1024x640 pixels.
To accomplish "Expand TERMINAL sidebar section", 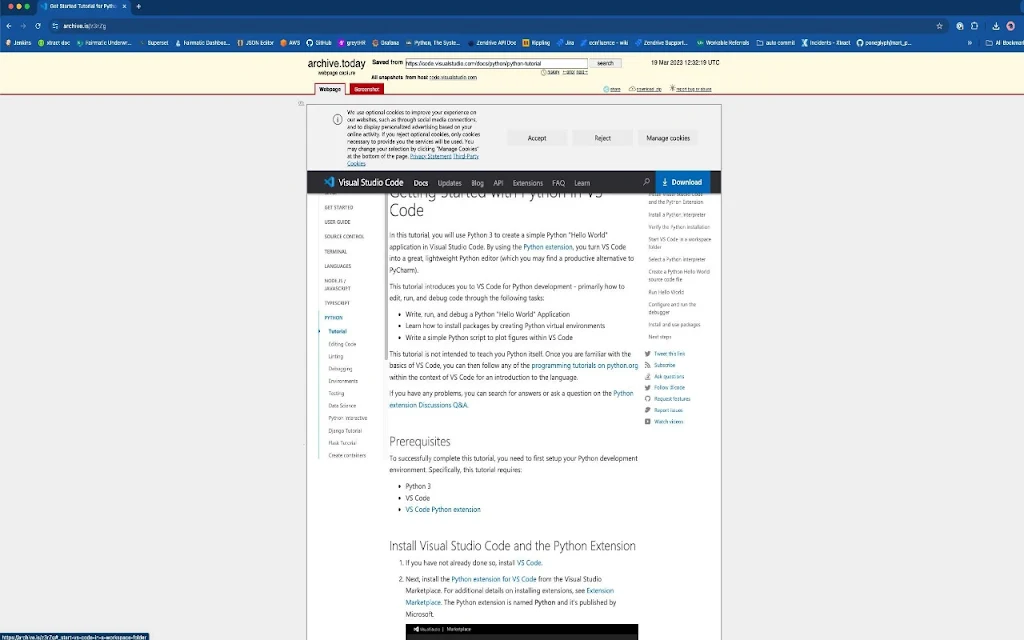I will (336, 251).
